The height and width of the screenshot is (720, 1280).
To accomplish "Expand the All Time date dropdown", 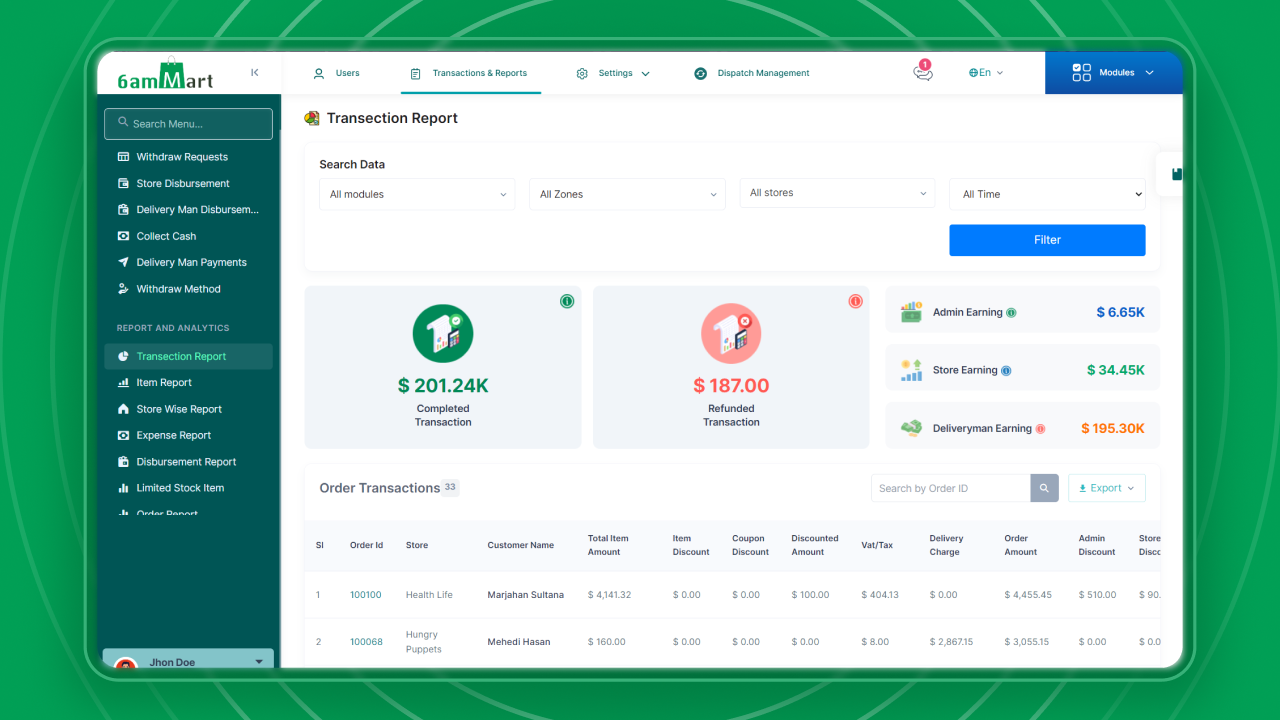I will [1047, 194].
